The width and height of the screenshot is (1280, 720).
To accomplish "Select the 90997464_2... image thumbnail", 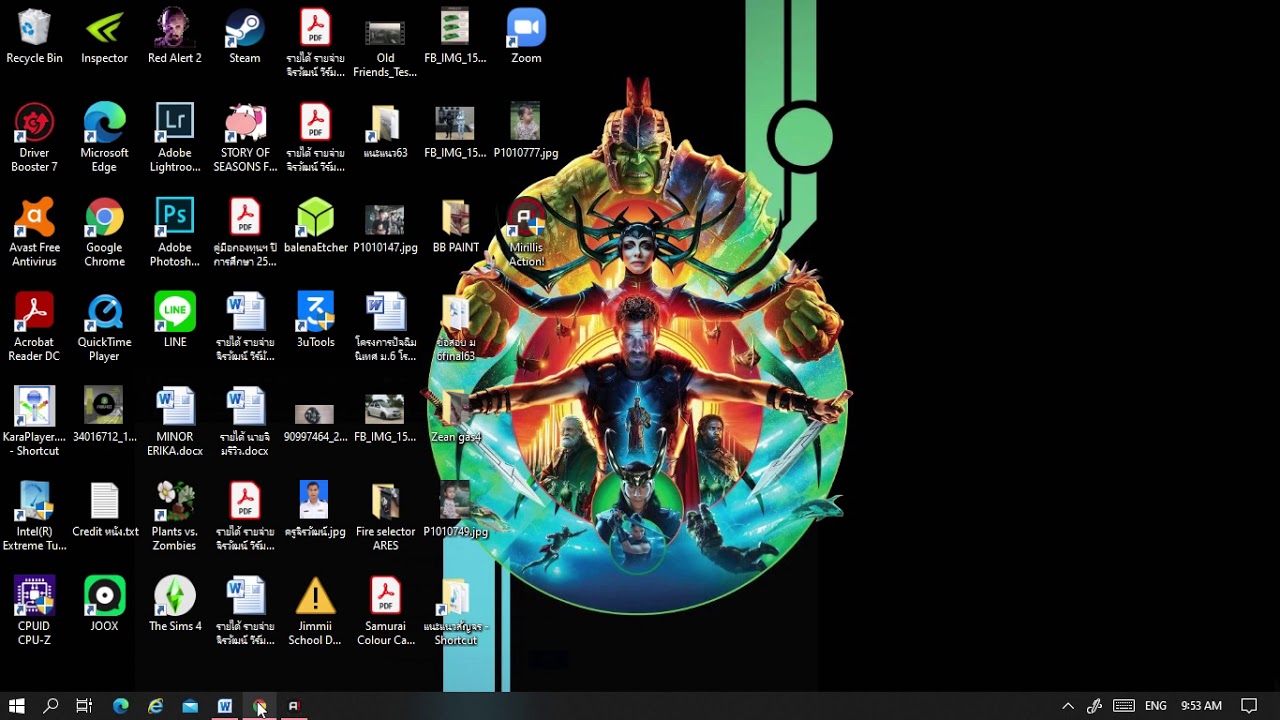I will click(315, 415).
